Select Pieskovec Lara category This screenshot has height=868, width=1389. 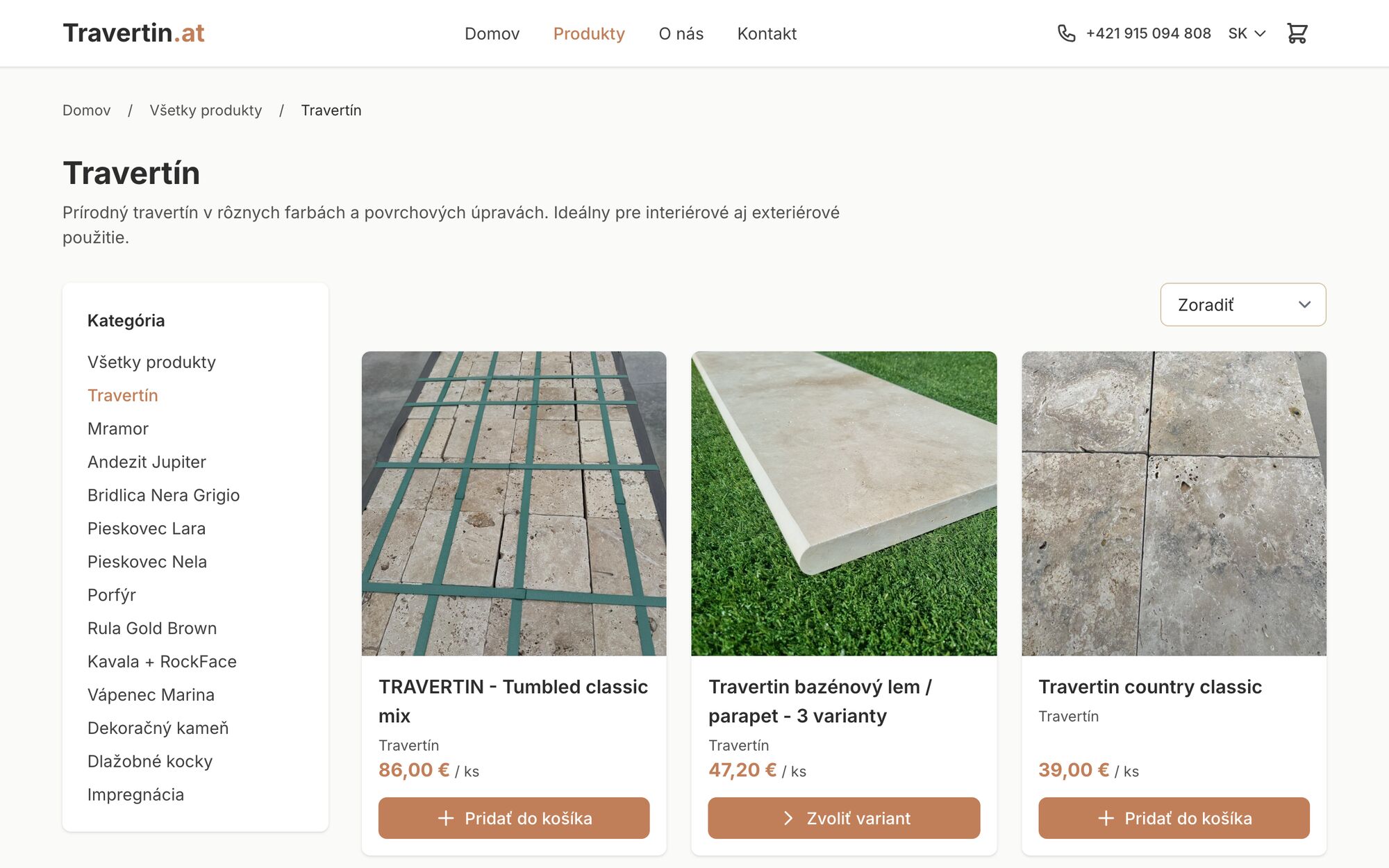click(x=147, y=528)
